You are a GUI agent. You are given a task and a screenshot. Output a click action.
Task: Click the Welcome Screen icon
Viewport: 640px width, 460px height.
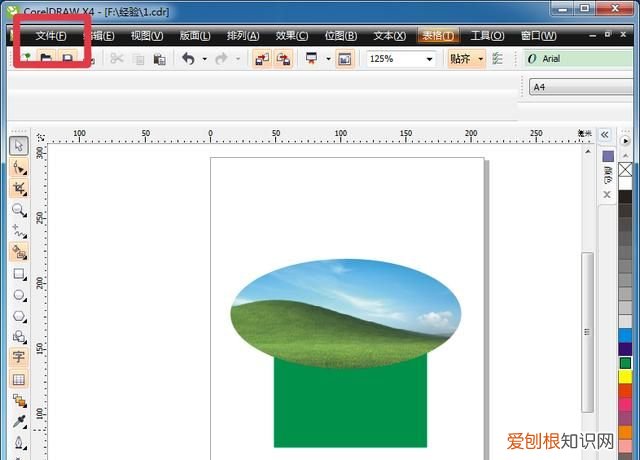pyautogui.click(x=345, y=59)
